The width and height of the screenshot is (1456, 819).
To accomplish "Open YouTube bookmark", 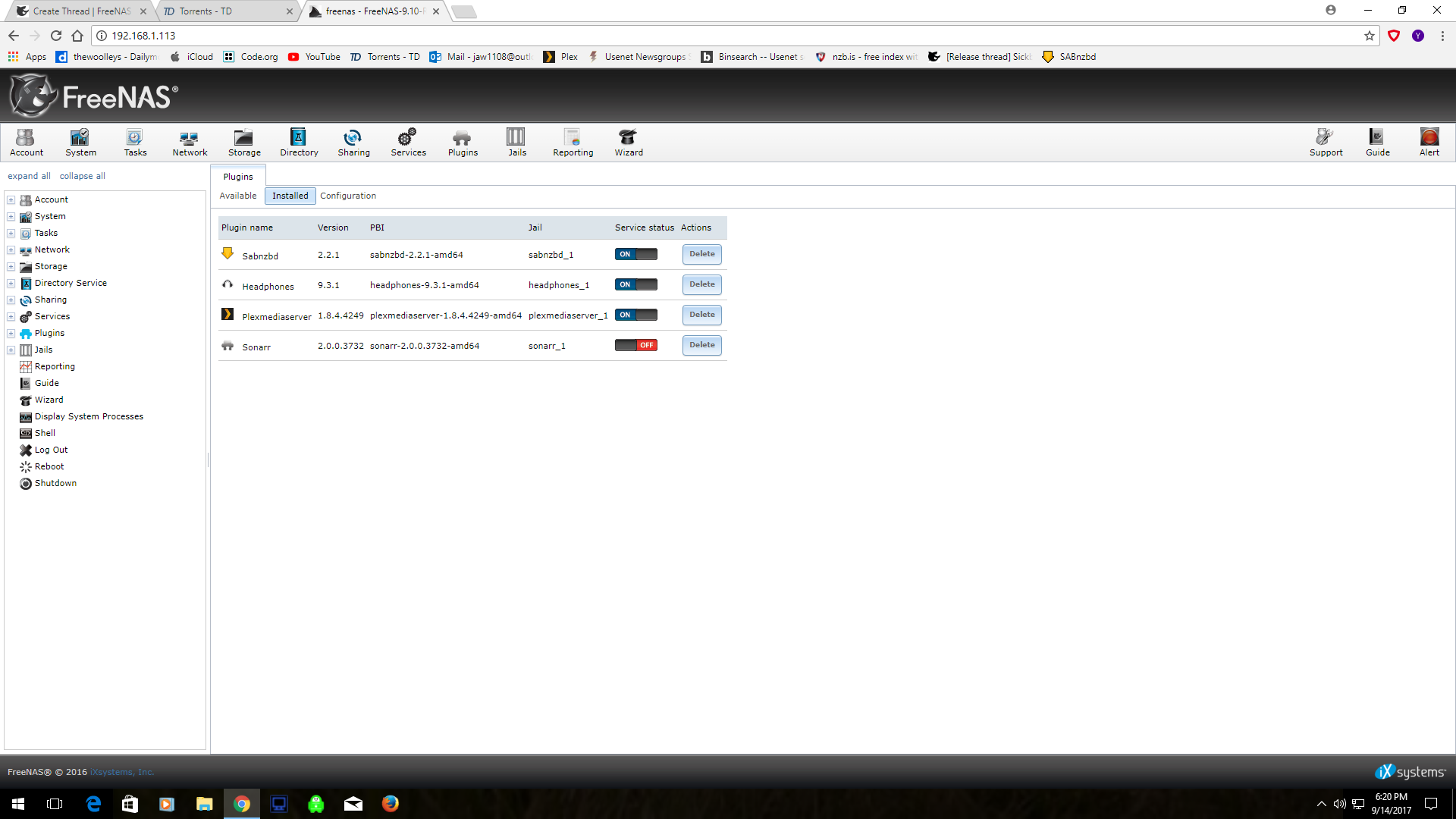I will (314, 57).
